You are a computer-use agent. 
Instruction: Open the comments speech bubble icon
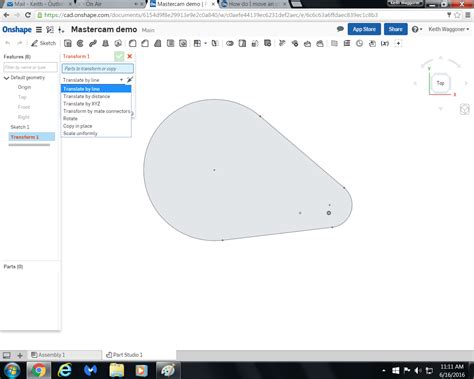pos(340,29)
